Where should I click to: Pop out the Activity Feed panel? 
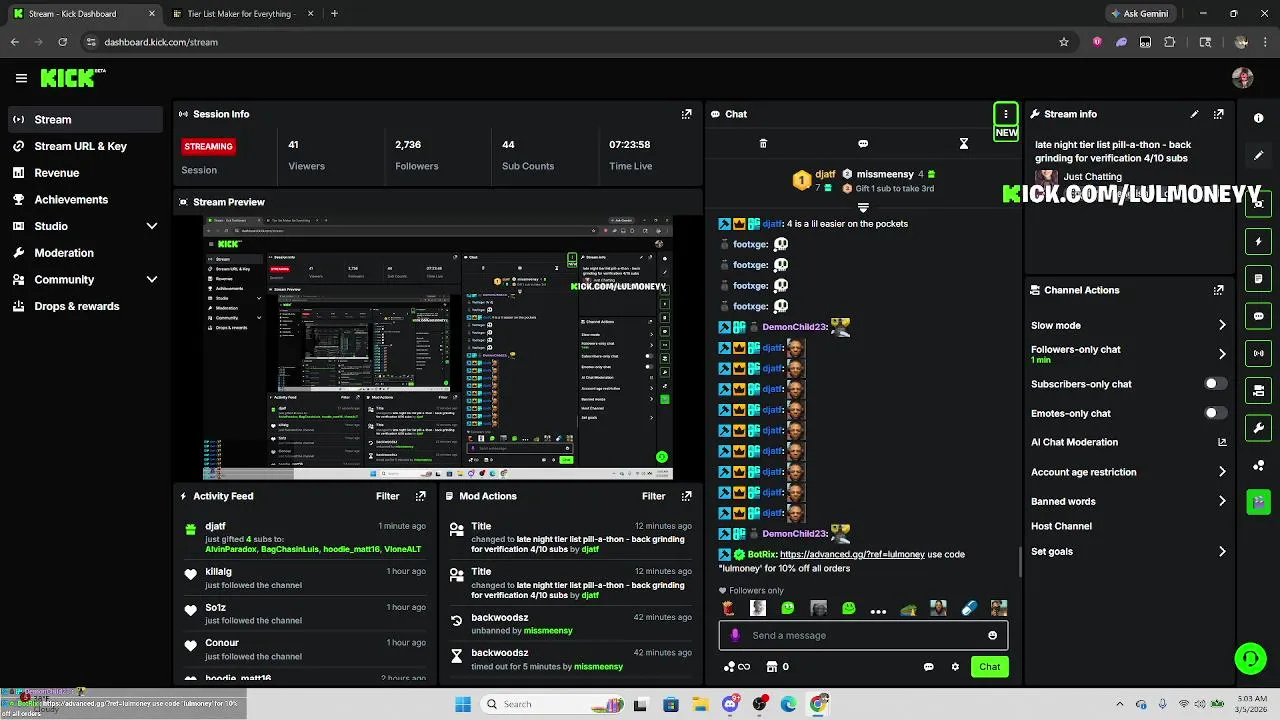point(421,496)
